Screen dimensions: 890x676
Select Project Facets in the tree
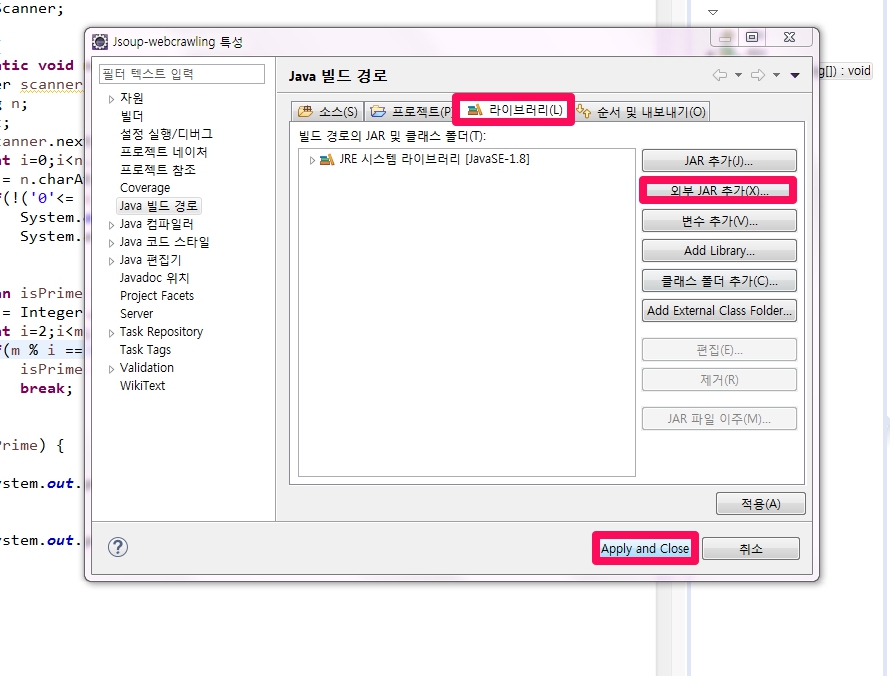[157, 296]
